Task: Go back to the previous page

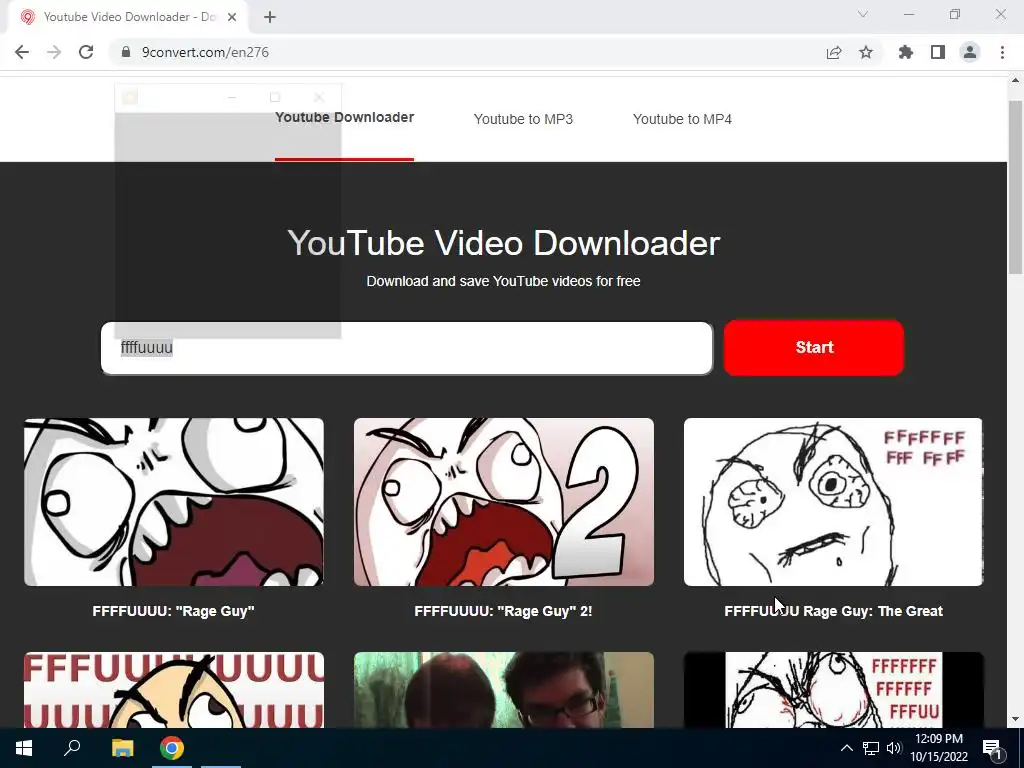Action: coord(22,52)
